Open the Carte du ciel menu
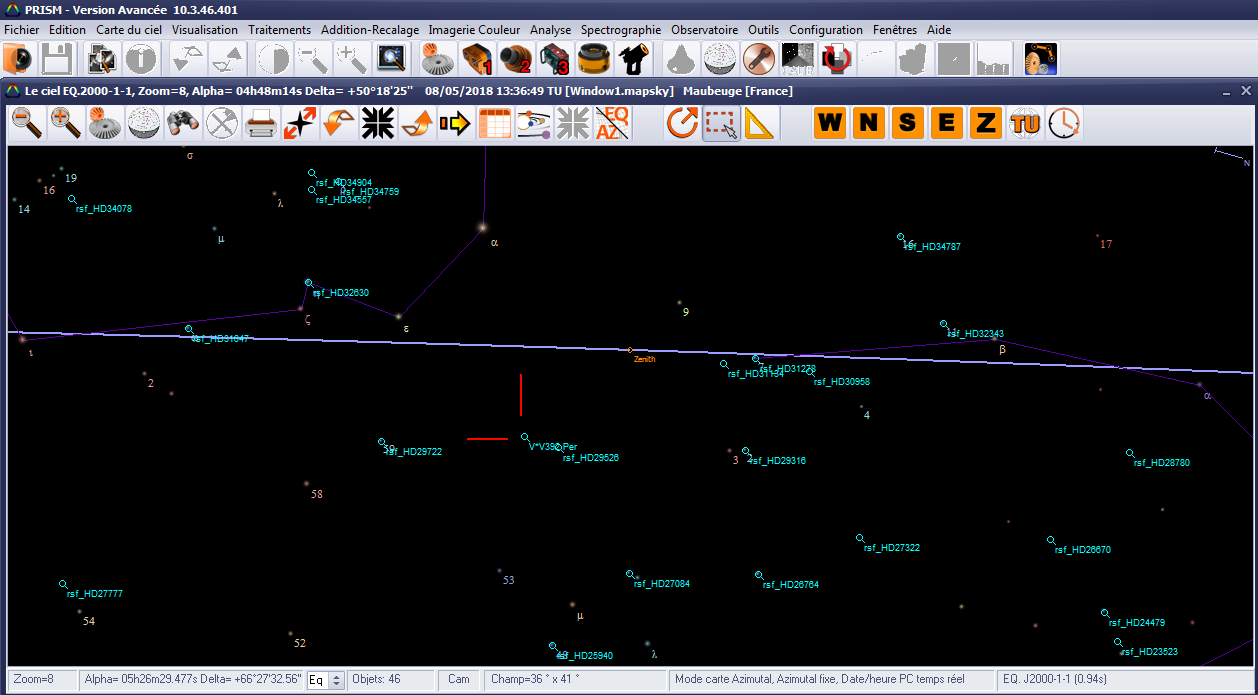The height and width of the screenshot is (695, 1258). point(129,30)
